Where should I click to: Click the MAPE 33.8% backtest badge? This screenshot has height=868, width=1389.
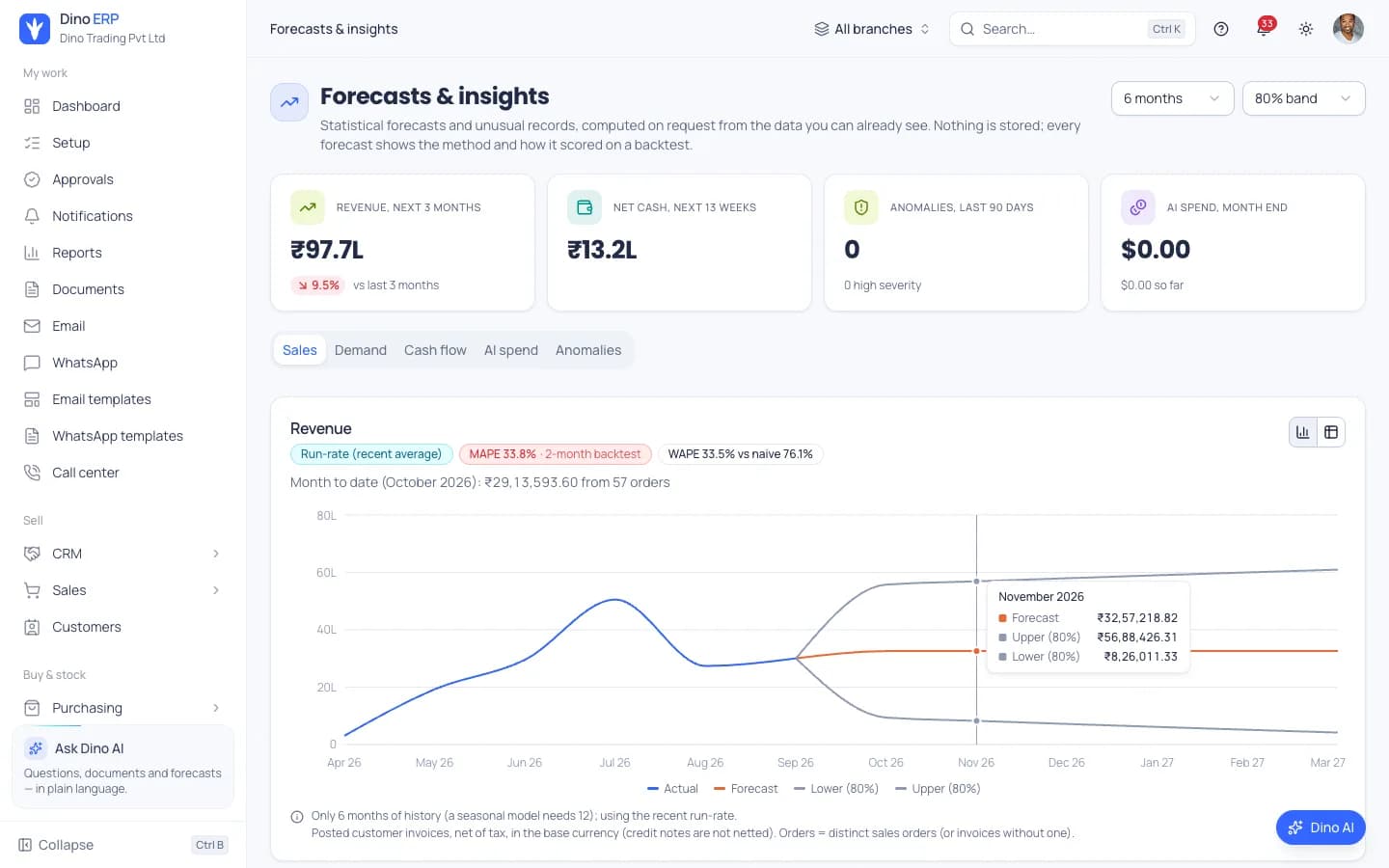pyautogui.click(x=556, y=454)
